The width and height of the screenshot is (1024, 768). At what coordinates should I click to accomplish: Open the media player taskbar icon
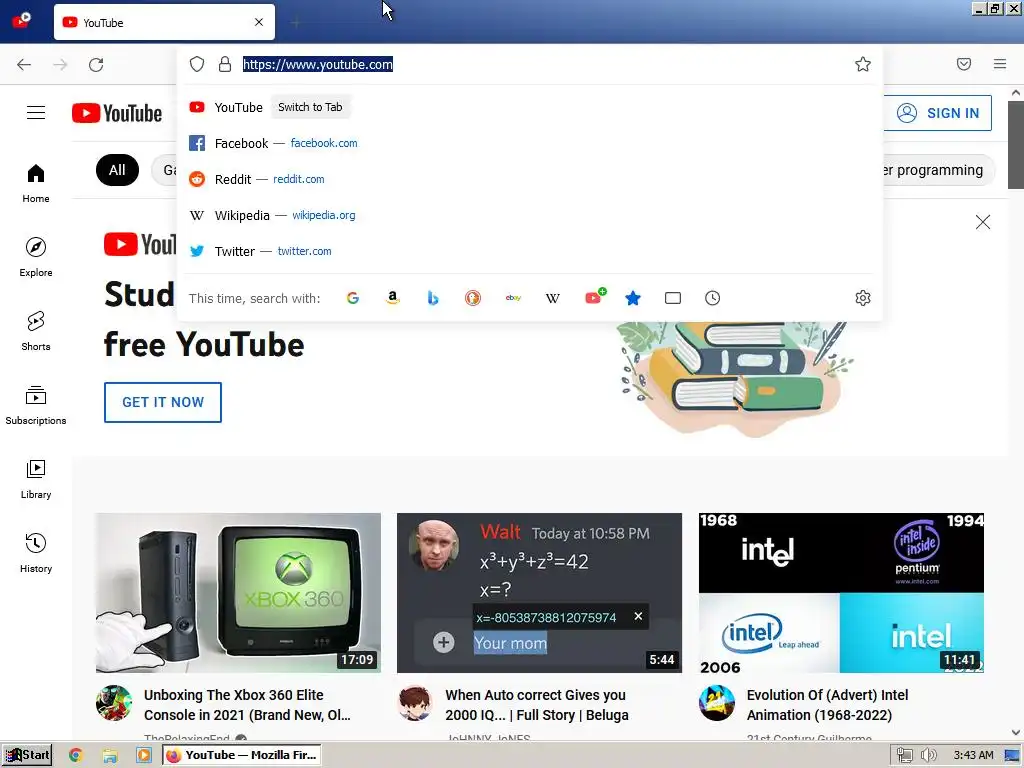click(x=144, y=755)
